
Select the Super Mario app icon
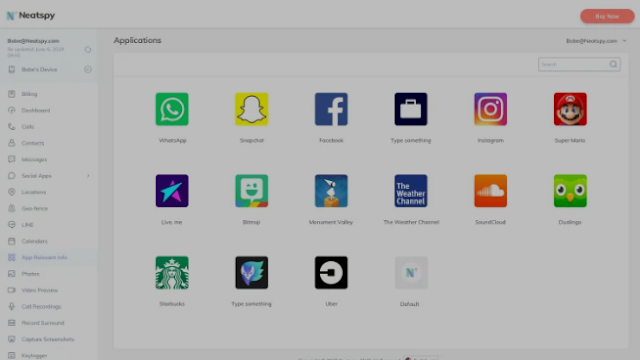click(x=570, y=109)
